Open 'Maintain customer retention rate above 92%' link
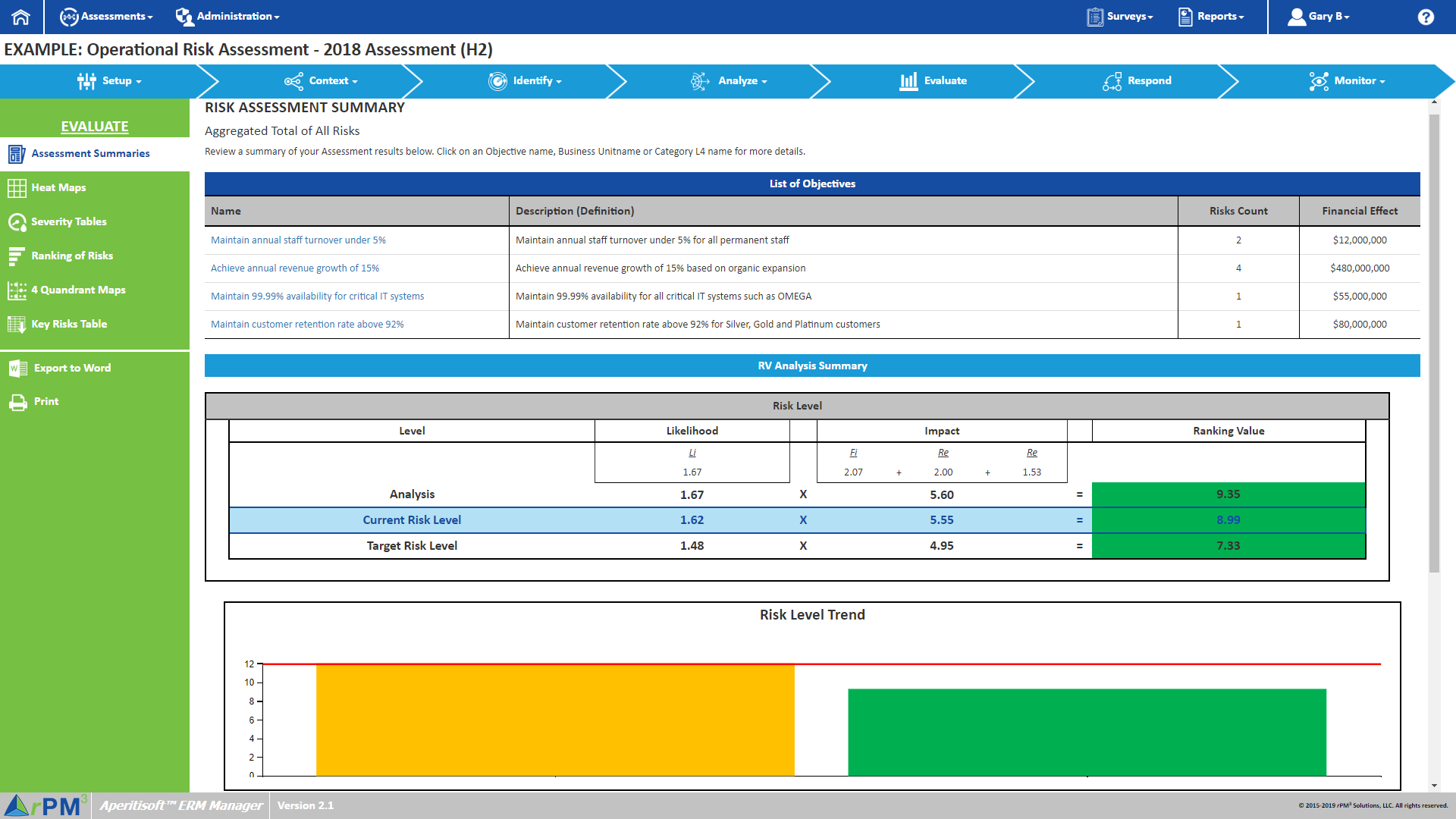This screenshot has width=1456, height=819. tap(307, 325)
